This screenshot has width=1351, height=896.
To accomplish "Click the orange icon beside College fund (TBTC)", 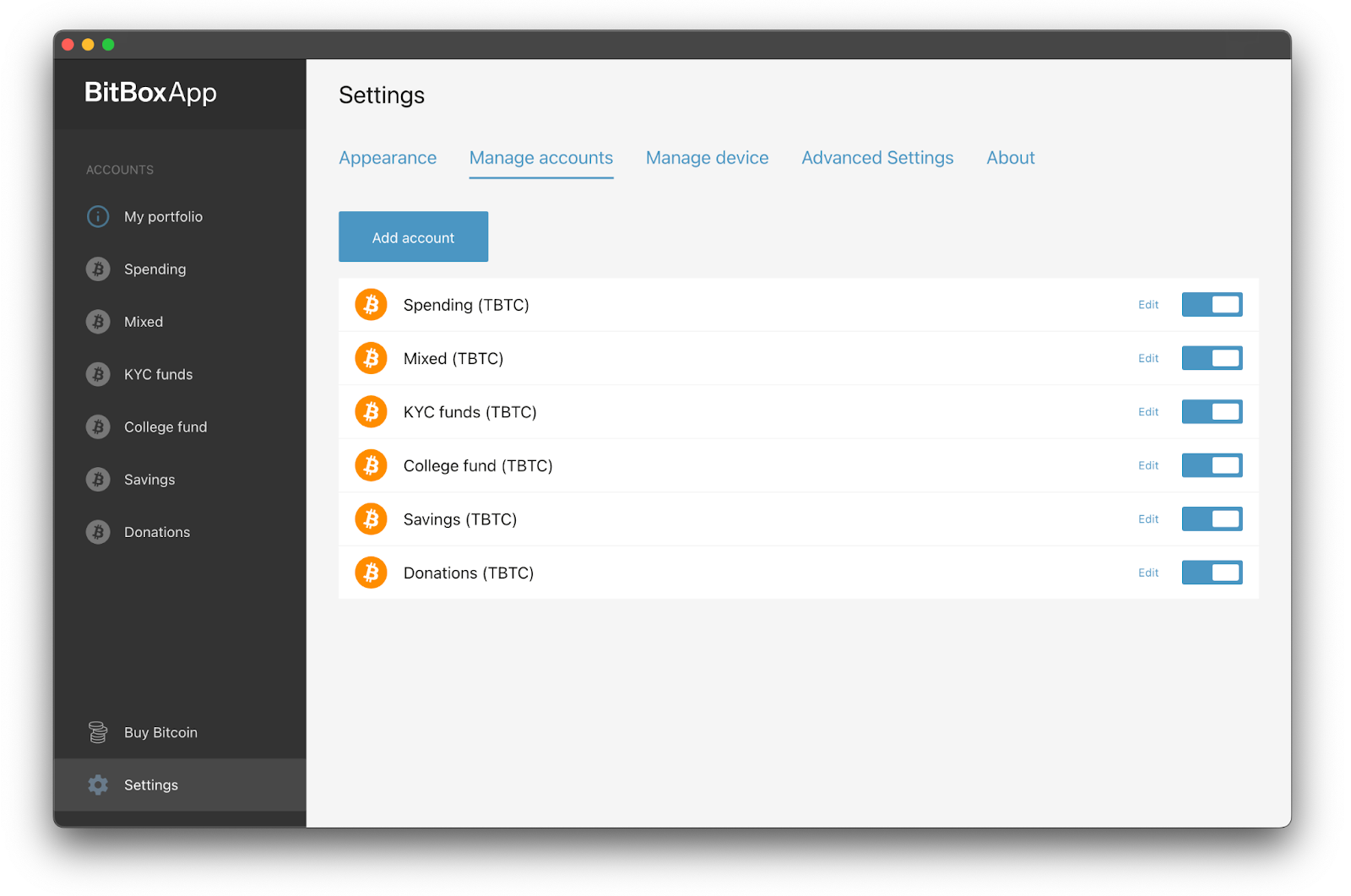I will (371, 465).
